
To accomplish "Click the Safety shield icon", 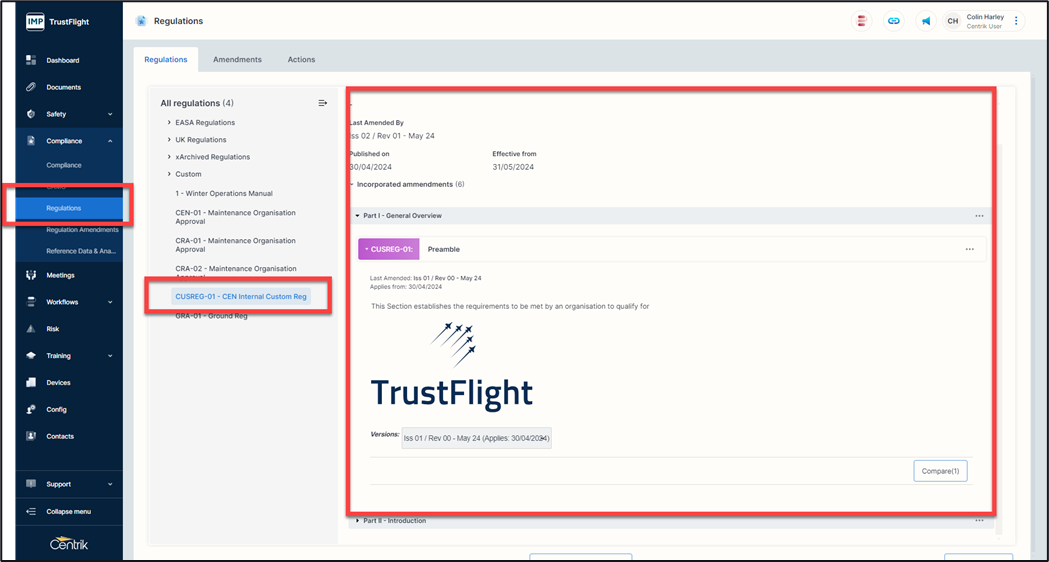I will [x=31, y=114].
